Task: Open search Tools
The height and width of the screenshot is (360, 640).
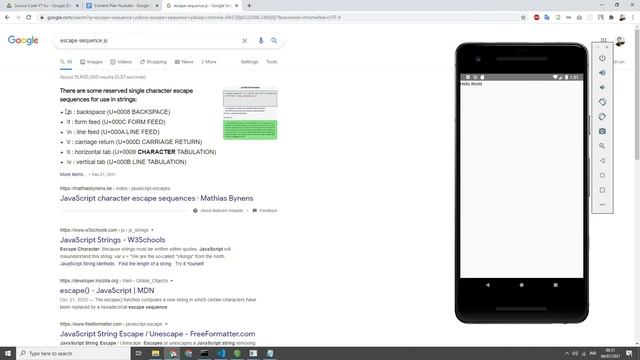Action: point(271,62)
